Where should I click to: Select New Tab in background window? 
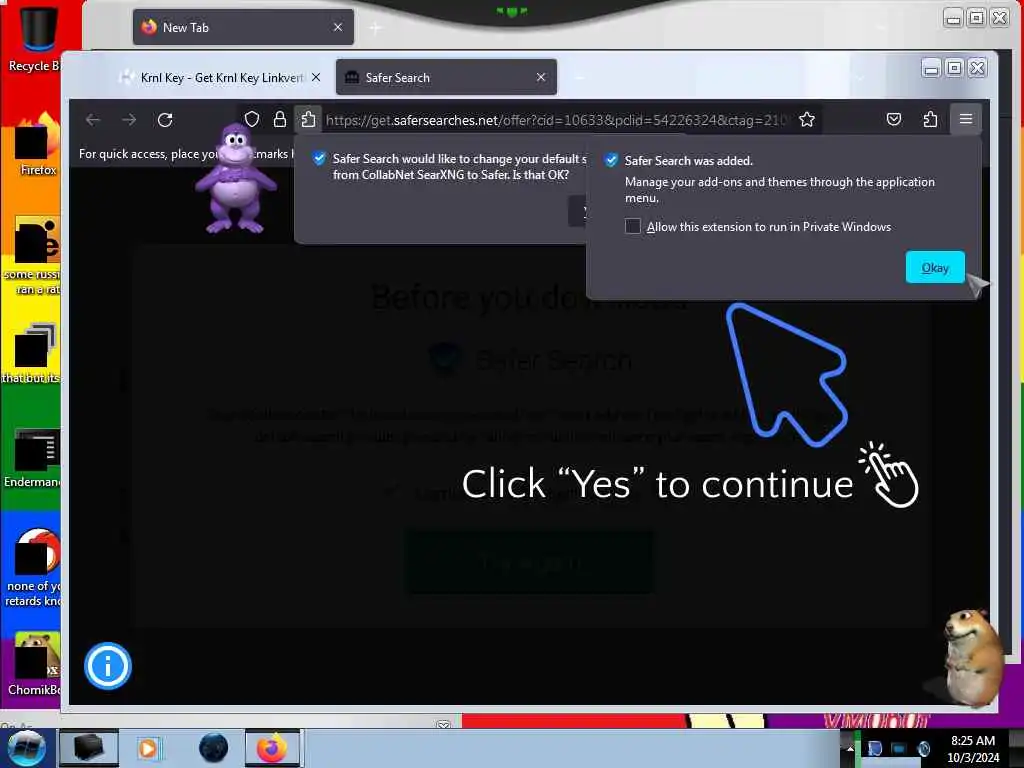pos(243,27)
